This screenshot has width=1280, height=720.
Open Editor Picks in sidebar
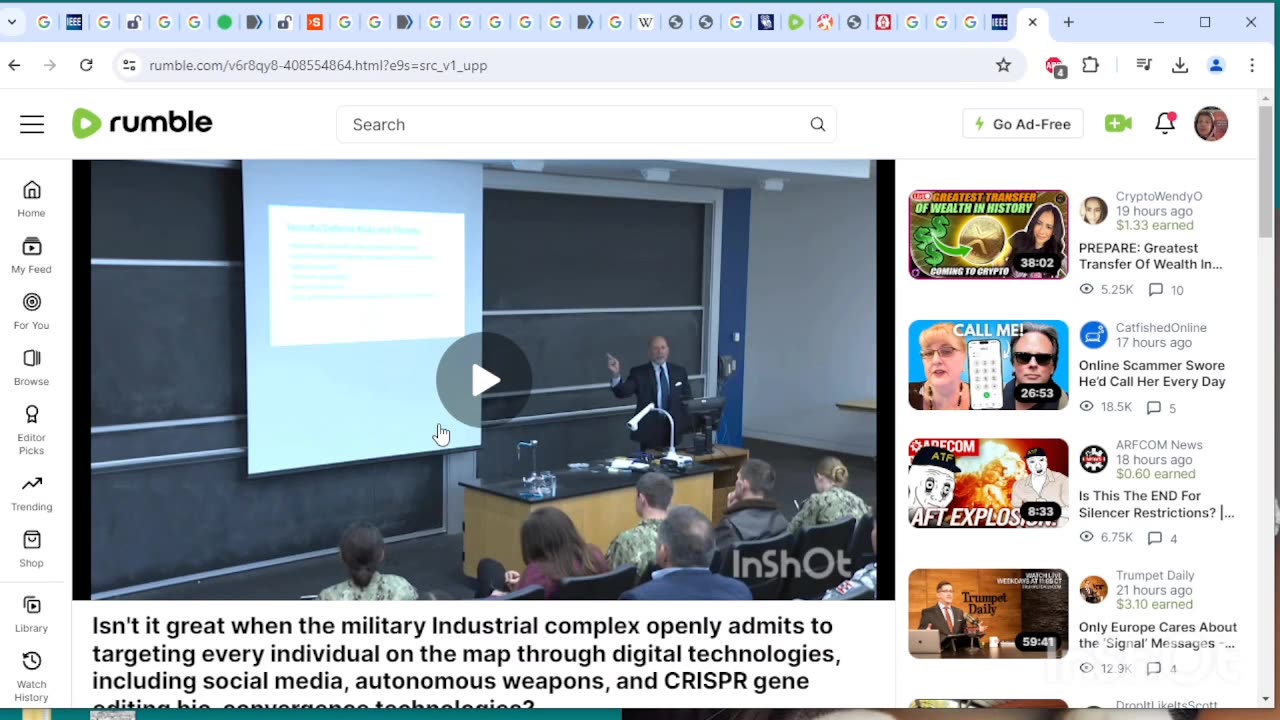31,429
